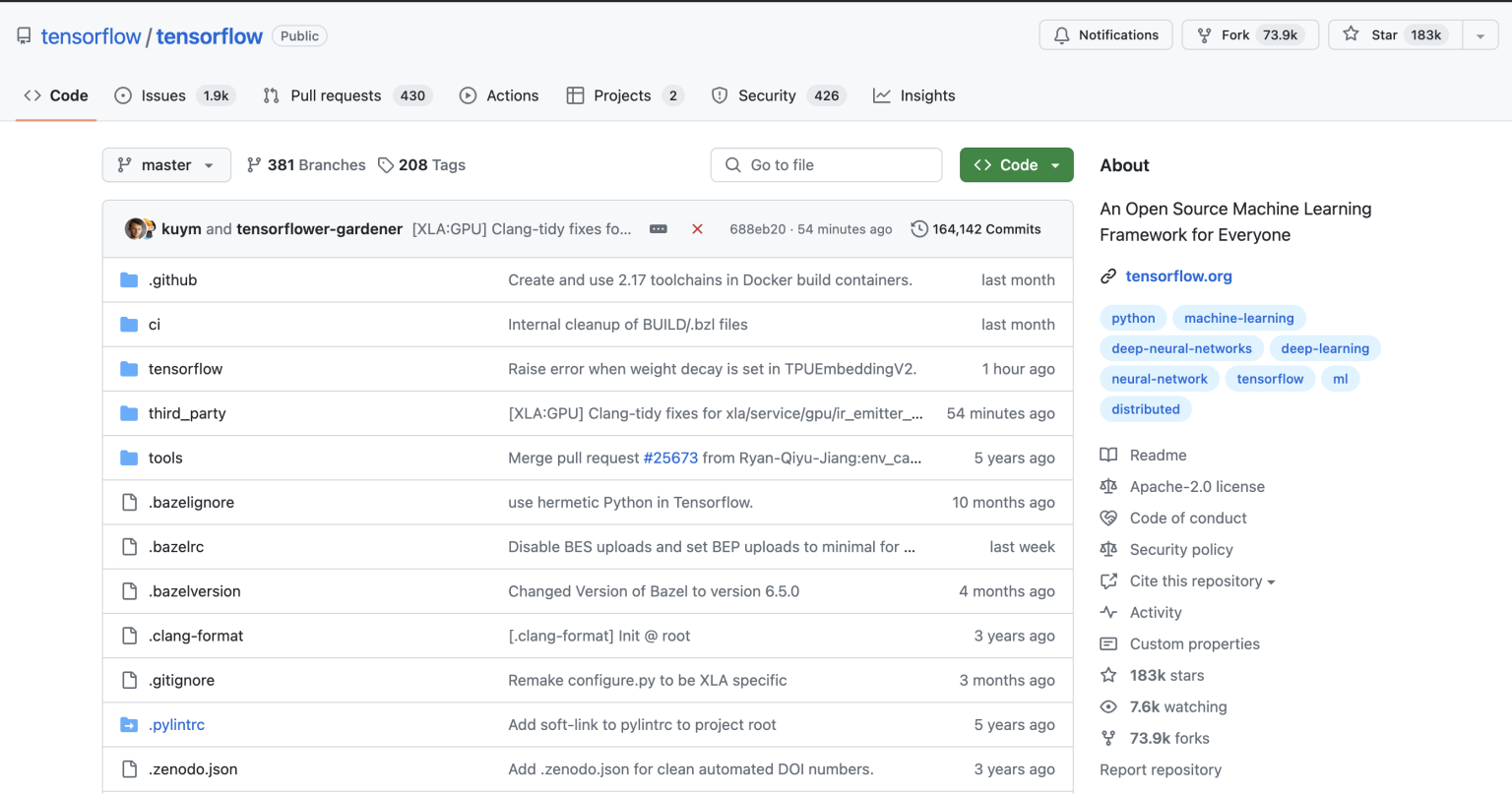This screenshot has height=794, width=1512.
Task: Open the Insights tab
Action: pyautogui.click(x=927, y=95)
